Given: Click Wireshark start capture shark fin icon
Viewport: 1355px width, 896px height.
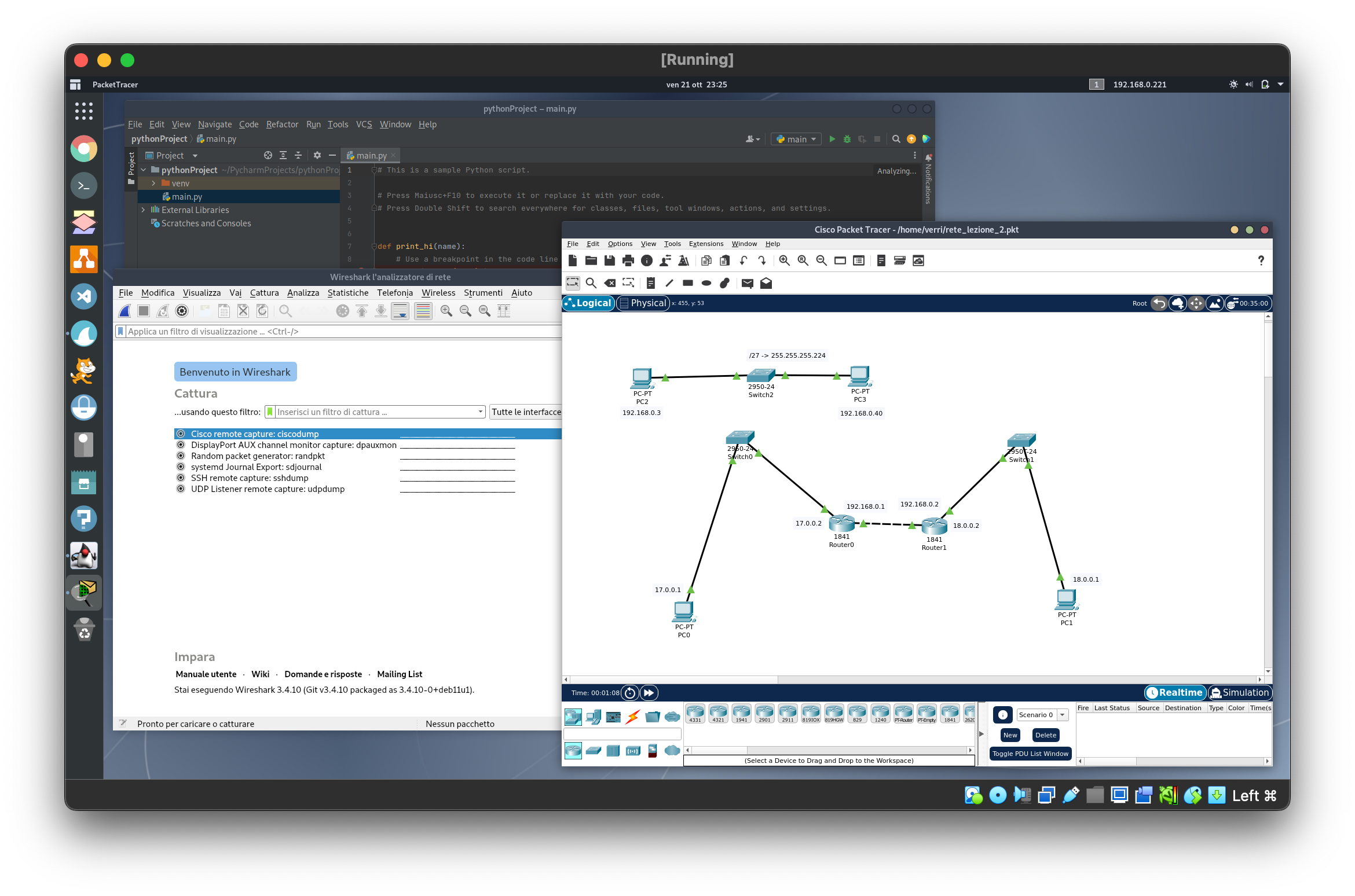Looking at the screenshot, I should 124,311.
